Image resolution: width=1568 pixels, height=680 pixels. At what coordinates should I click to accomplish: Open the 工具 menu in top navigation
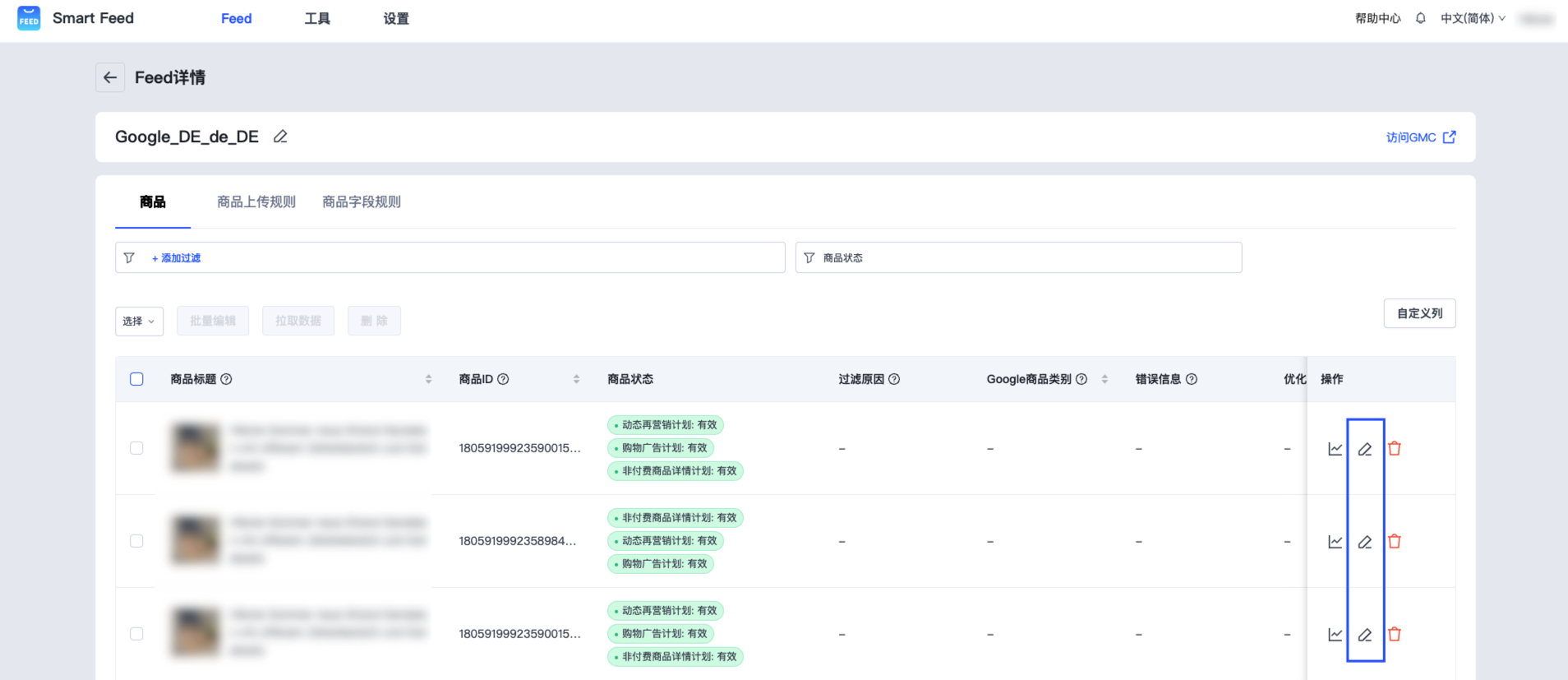(317, 18)
